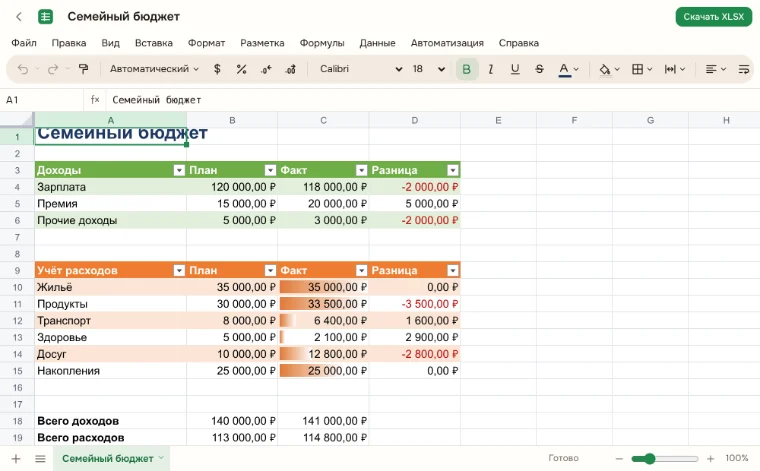Viewport: 760px width, 471px height.
Task: Activate the format painter tool
Action: tap(83, 69)
